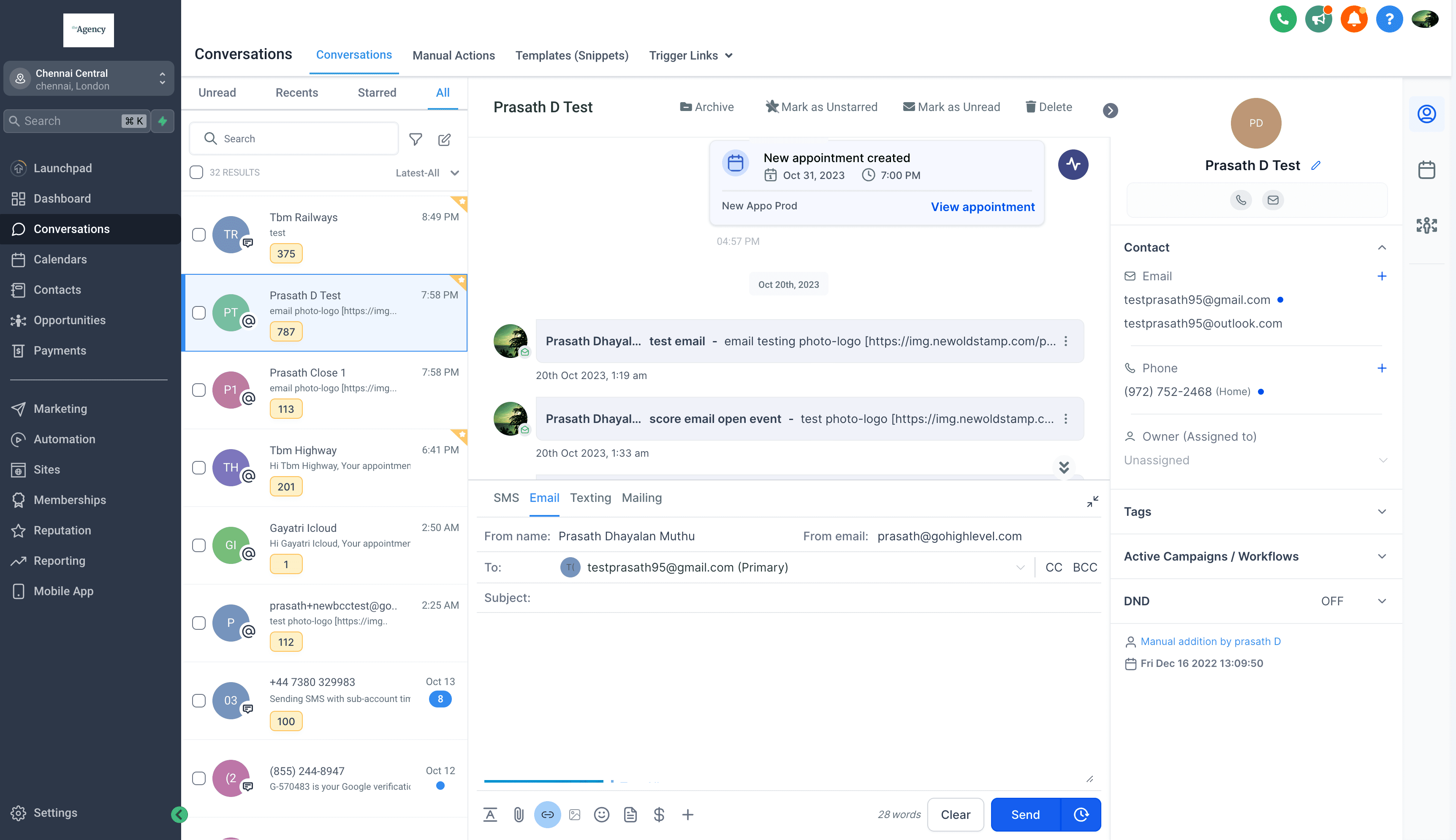Click the activity pulse icon
This screenshot has width=1456, height=840.
click(1073, 165)
